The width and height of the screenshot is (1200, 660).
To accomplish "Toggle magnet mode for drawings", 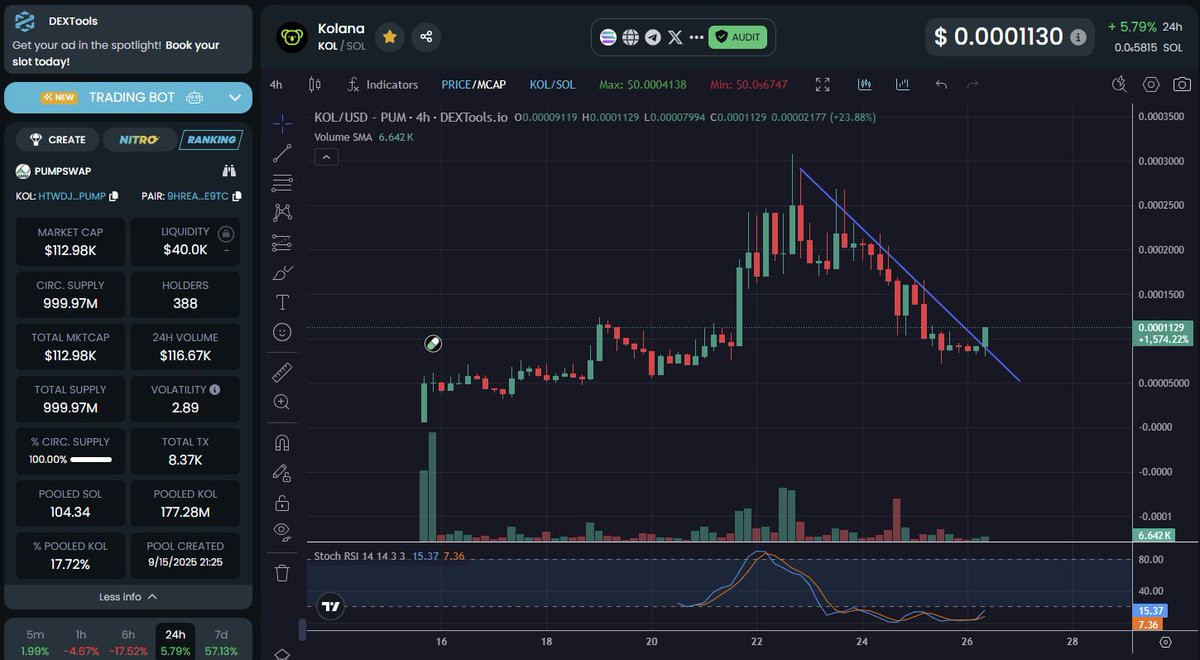I will (282, 443).
